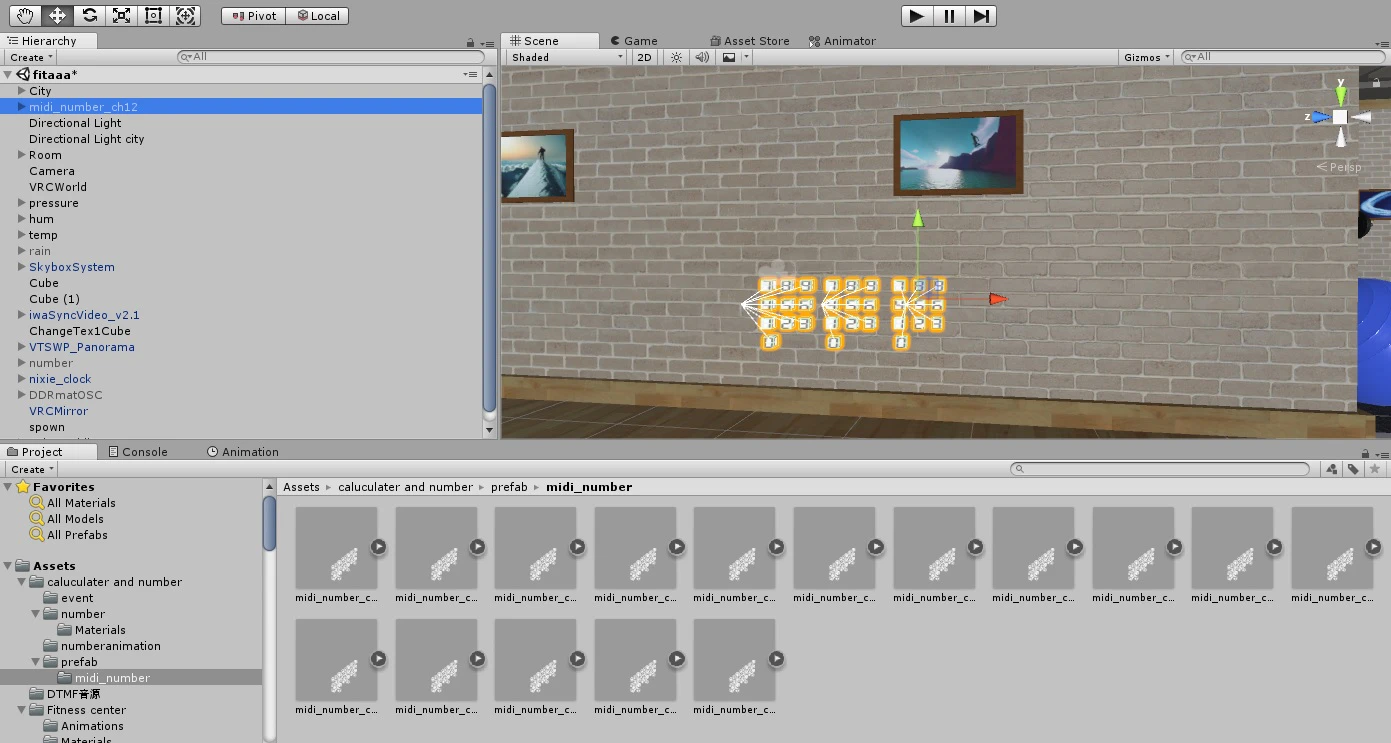
Task: Click the Step frame button
Action: tap(981, 15)
